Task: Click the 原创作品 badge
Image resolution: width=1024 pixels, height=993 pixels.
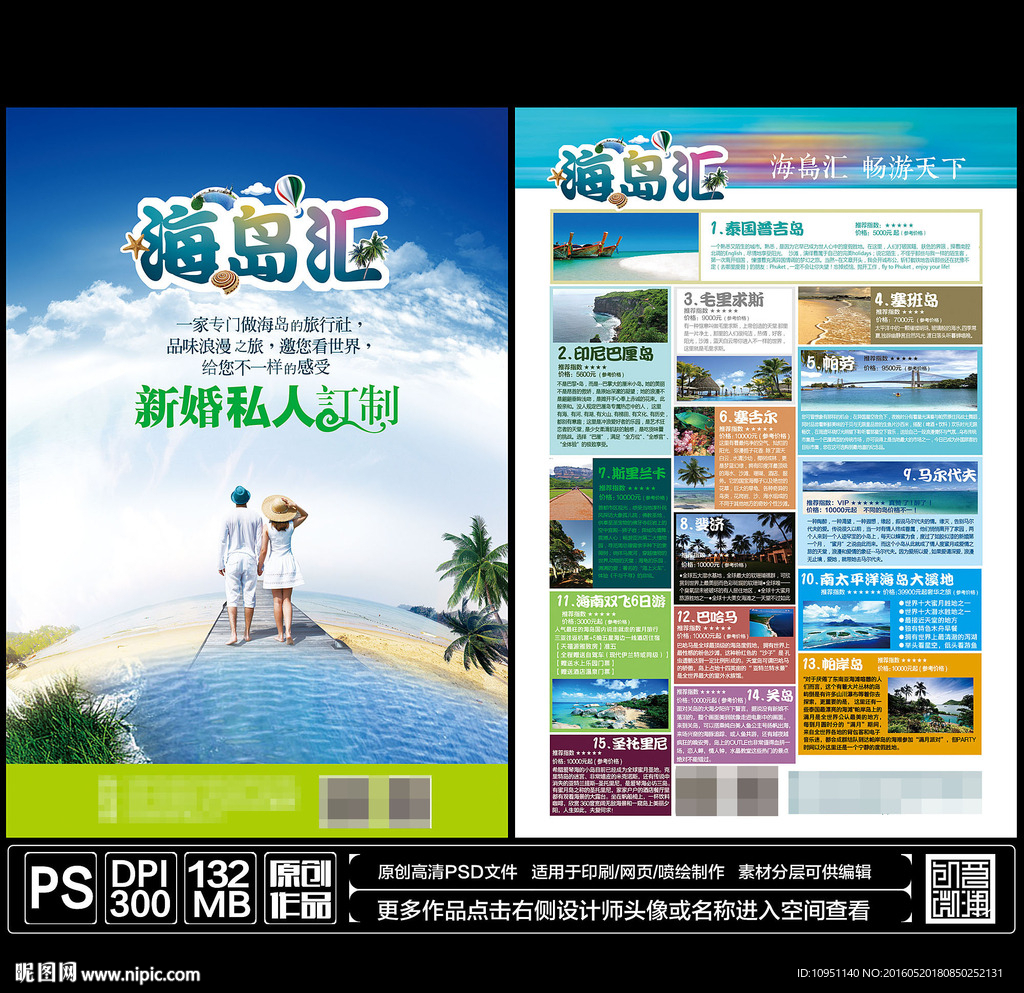Action: tap(298, 885)
